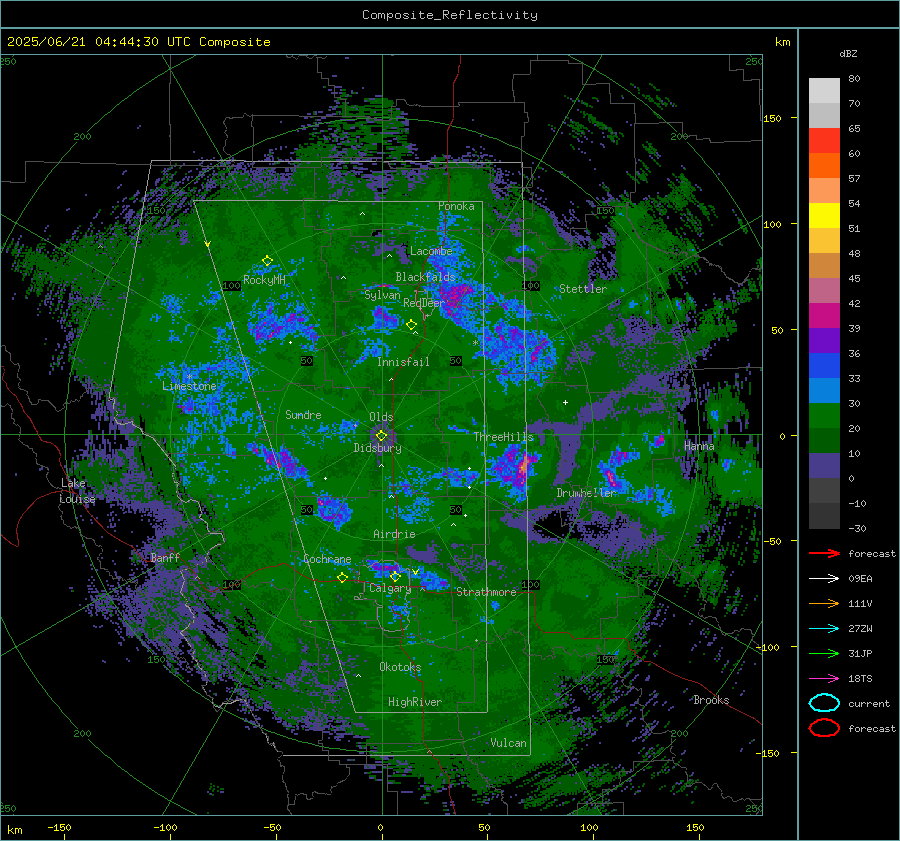The image size is (900, 841).
Task: Click the 150 tick on right axis
Action: pyautogui.click(x=773, y=118)
